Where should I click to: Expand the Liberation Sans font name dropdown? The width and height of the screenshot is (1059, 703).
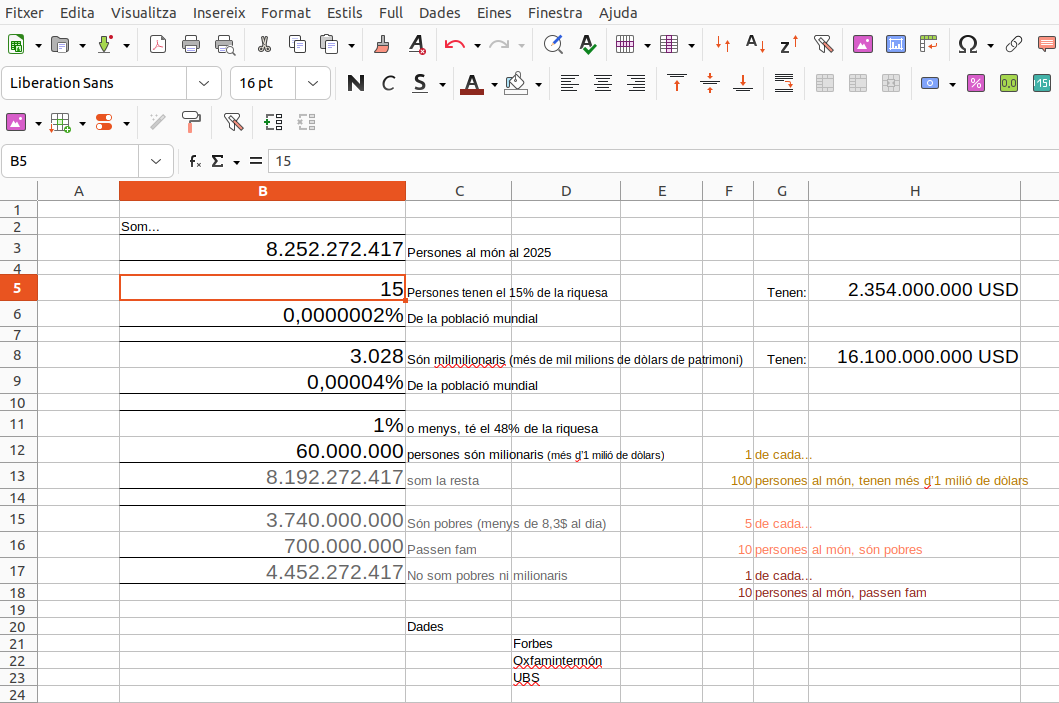click(x=204, y=84)
